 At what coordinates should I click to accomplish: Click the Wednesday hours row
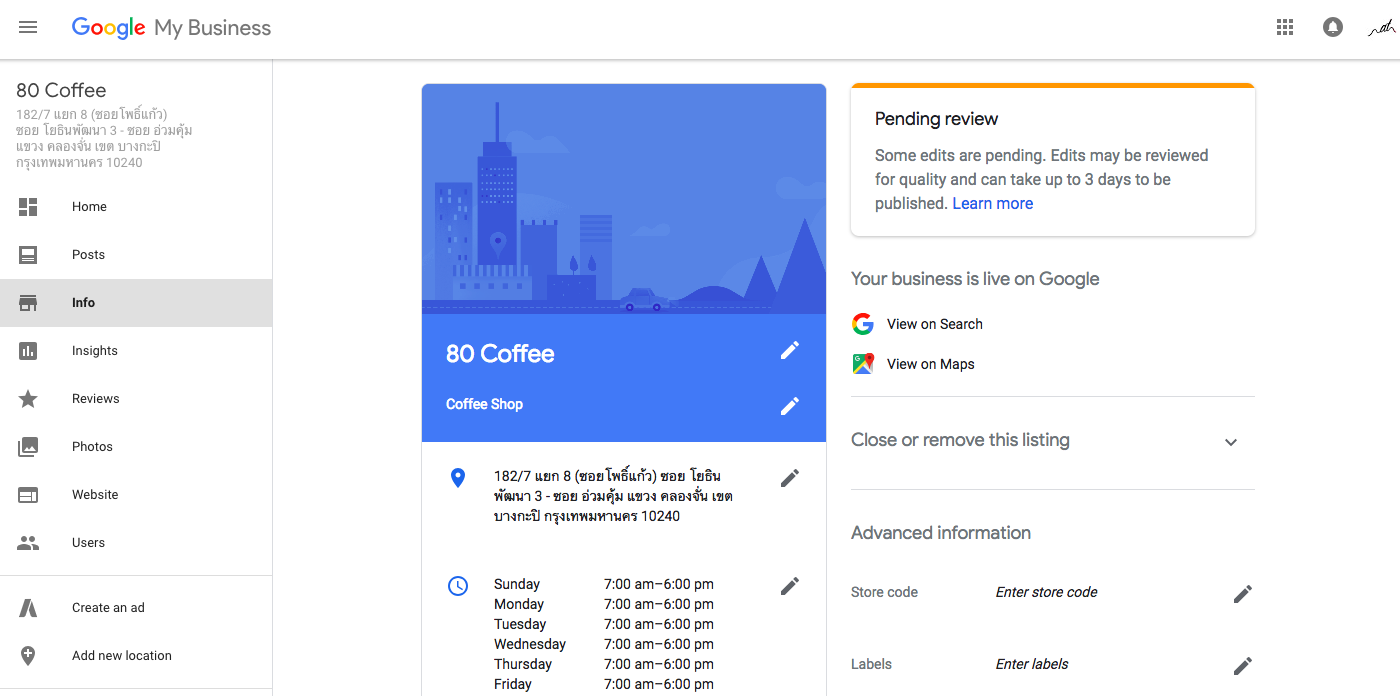point(604,644)
